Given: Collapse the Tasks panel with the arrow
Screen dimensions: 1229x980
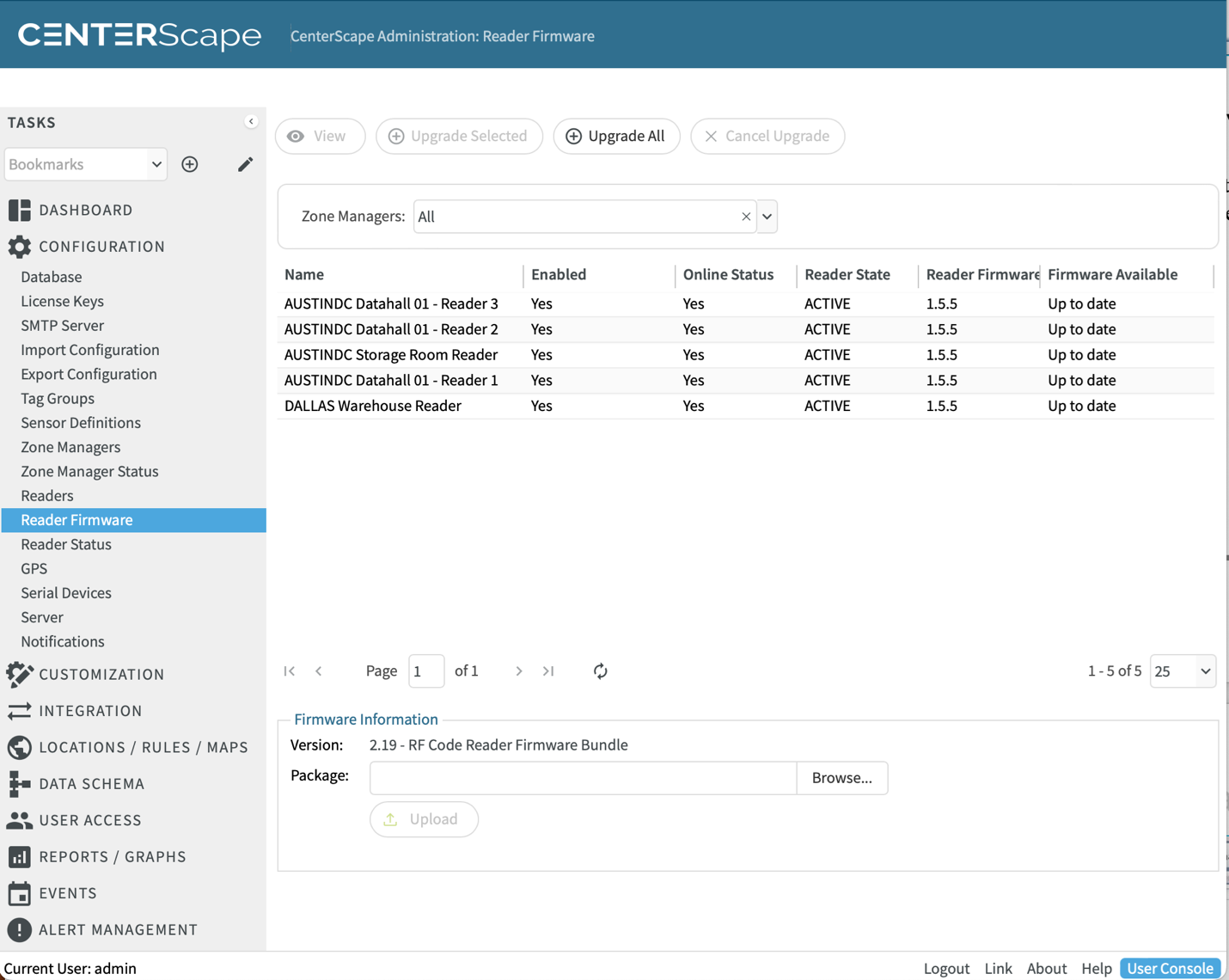Looking at the screenshot, I should coord(251,122).
